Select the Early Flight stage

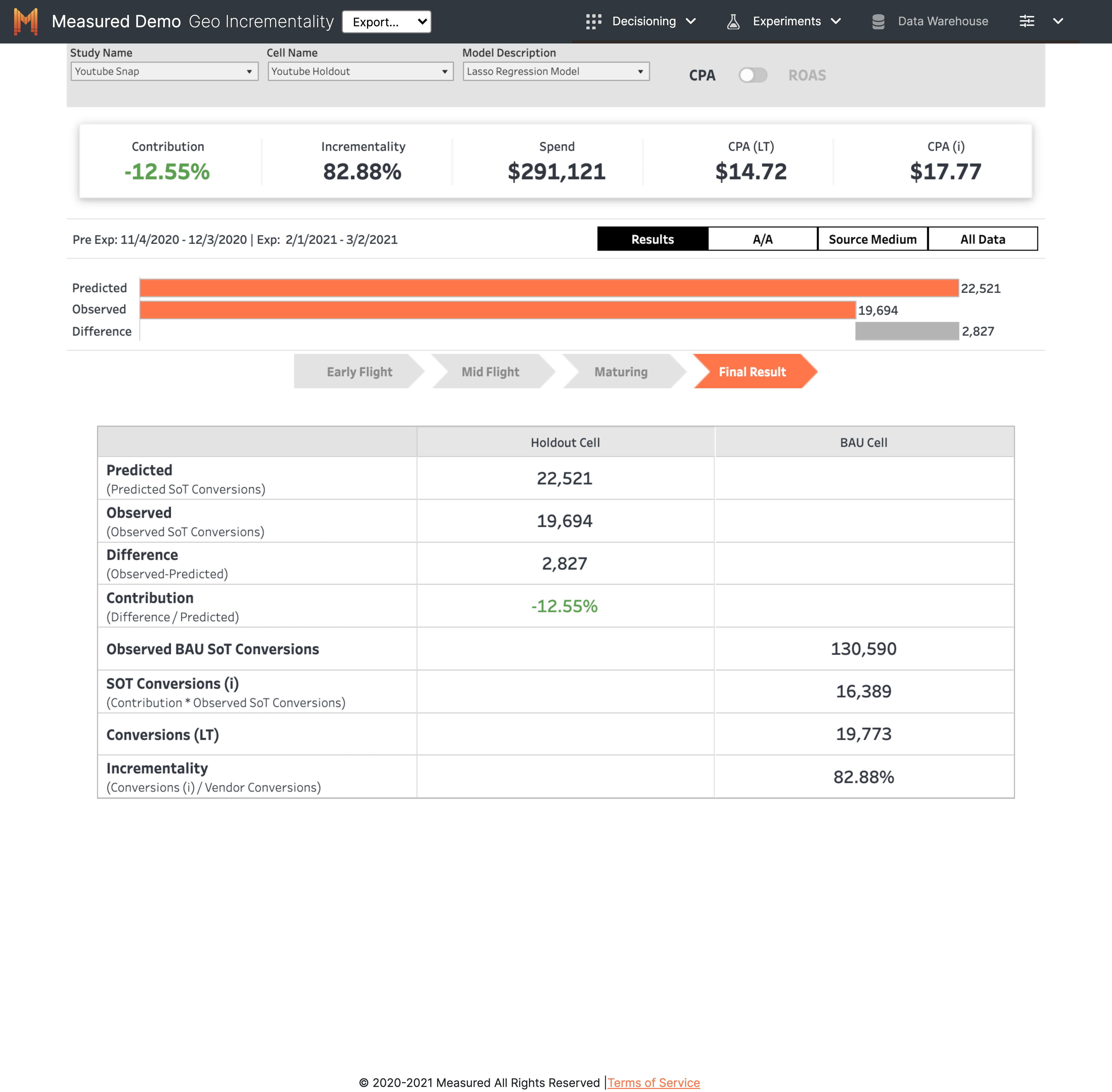coord(359,372)
